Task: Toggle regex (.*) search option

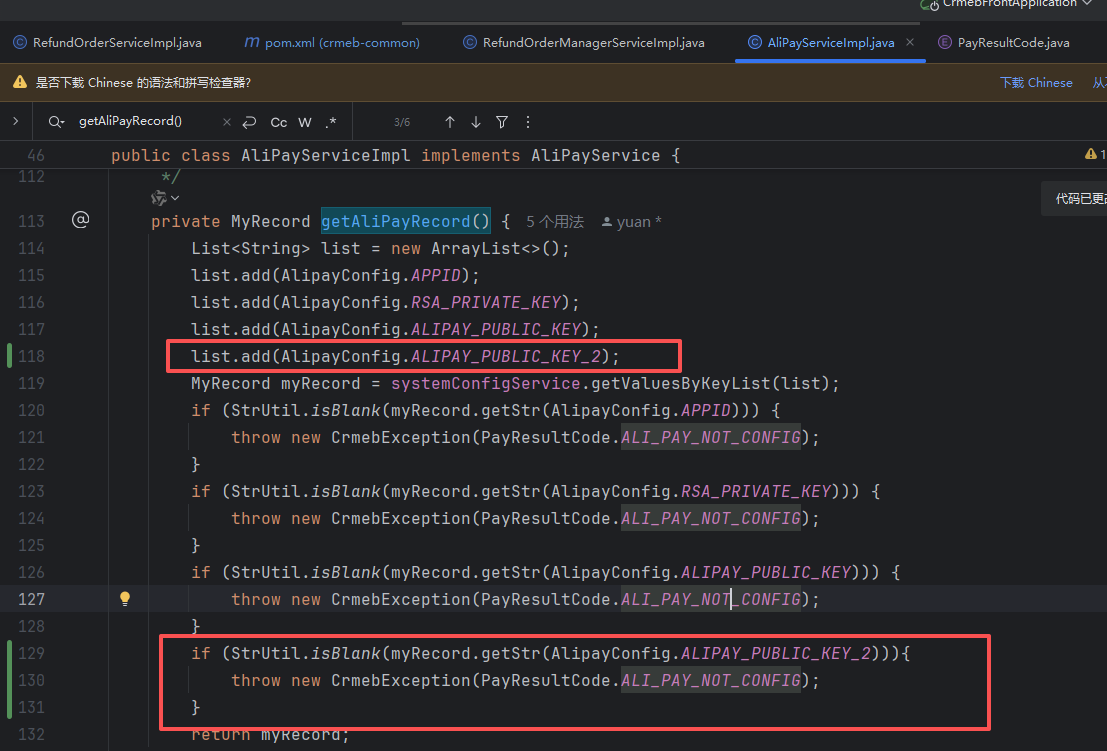Action: [330, 122]
